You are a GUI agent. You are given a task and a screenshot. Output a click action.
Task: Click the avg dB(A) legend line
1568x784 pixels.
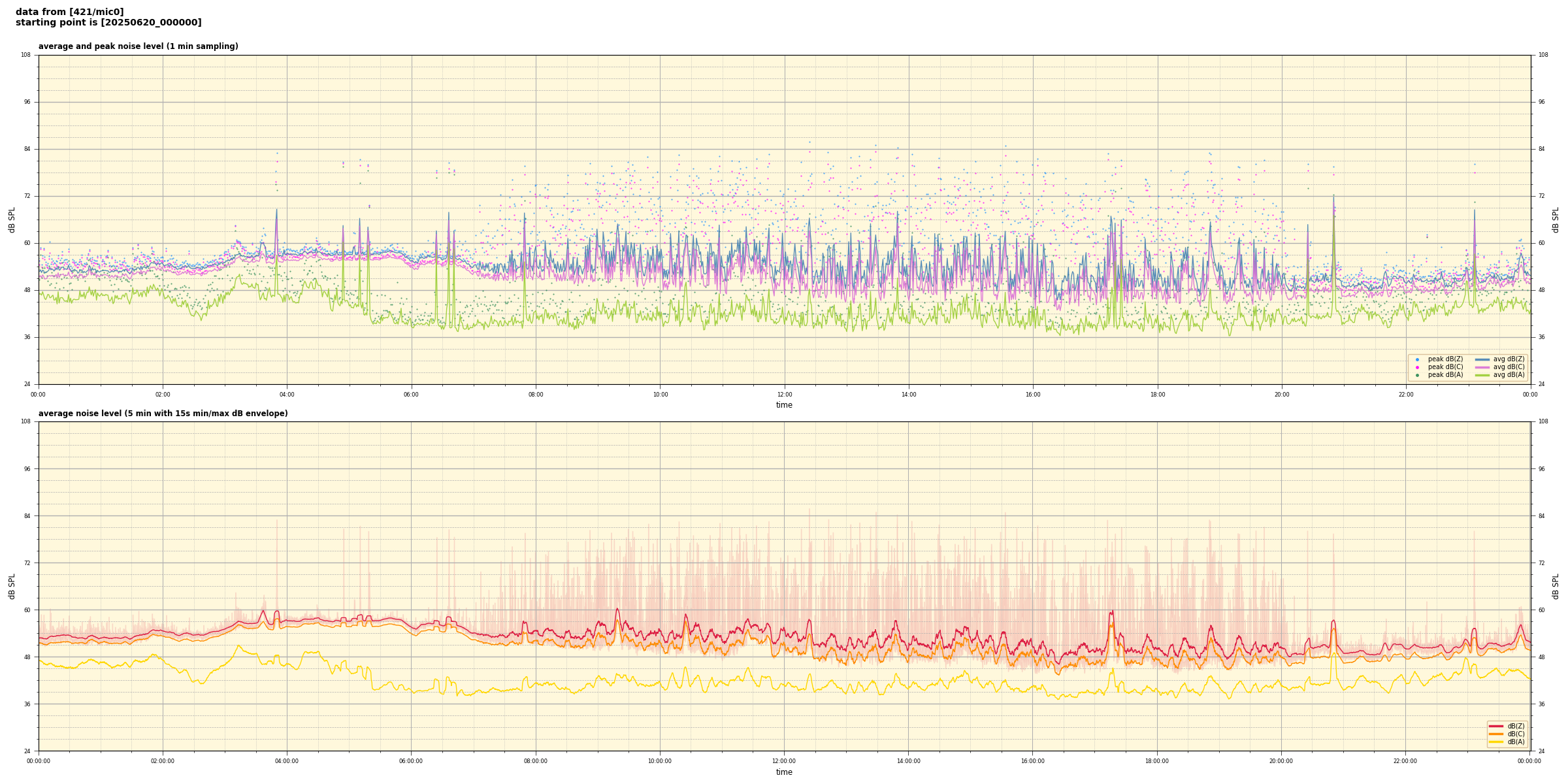(1482, 375)
